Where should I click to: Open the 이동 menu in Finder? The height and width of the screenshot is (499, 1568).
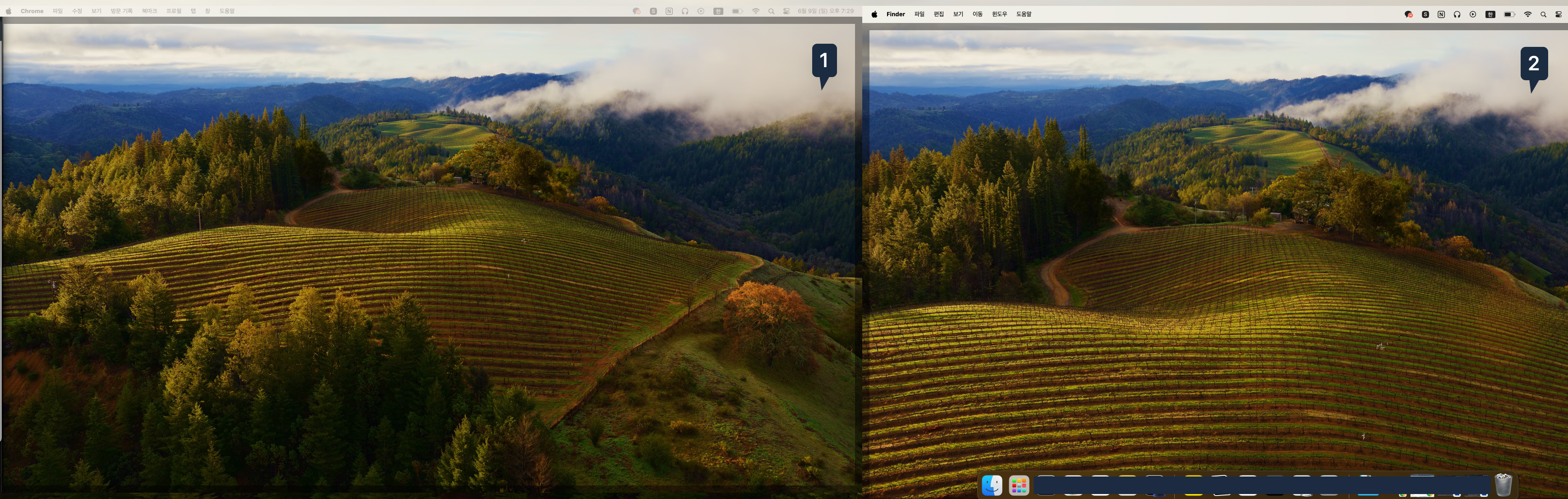tap(977, 14)
